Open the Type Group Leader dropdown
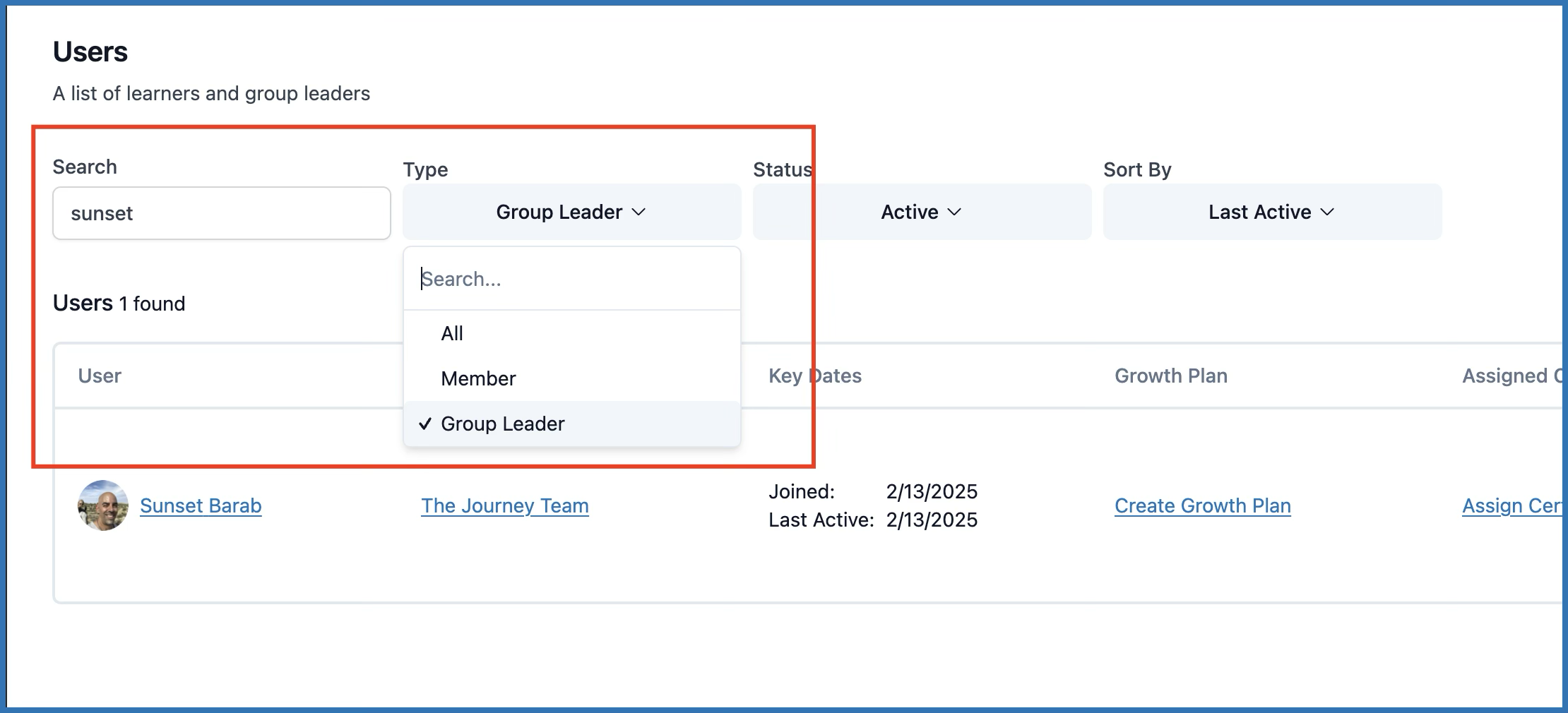The width and height of the screenshot is (1568, 713). 571,212
